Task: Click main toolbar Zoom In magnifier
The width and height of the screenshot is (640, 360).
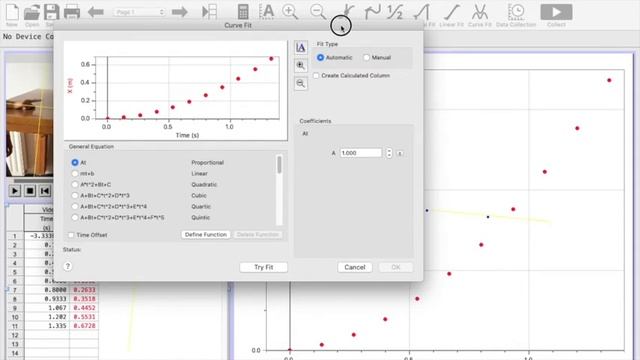Action: coord(290,12)
